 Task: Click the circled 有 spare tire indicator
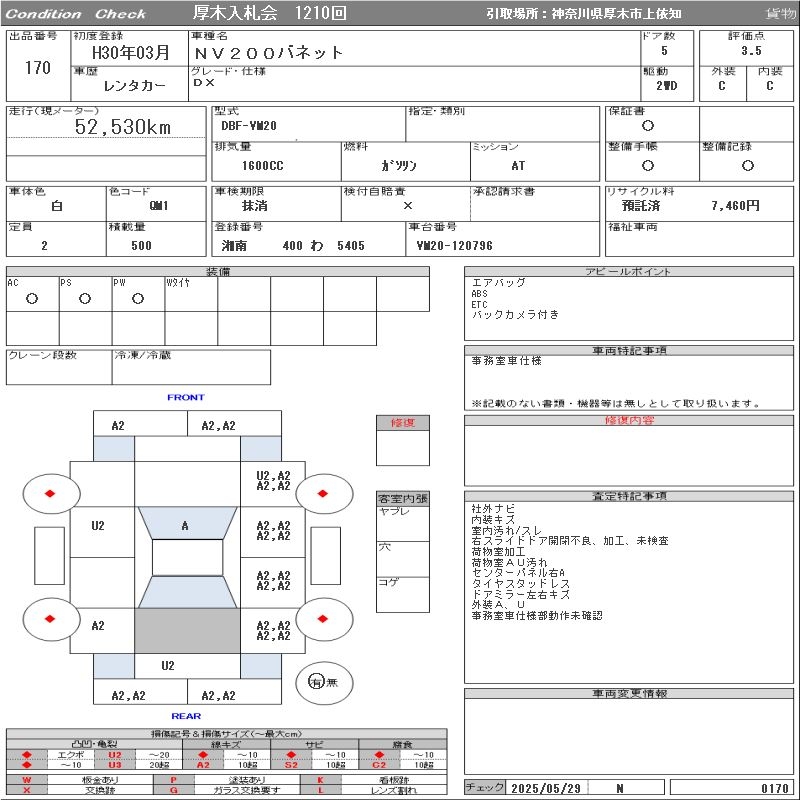tap(317, 682)
